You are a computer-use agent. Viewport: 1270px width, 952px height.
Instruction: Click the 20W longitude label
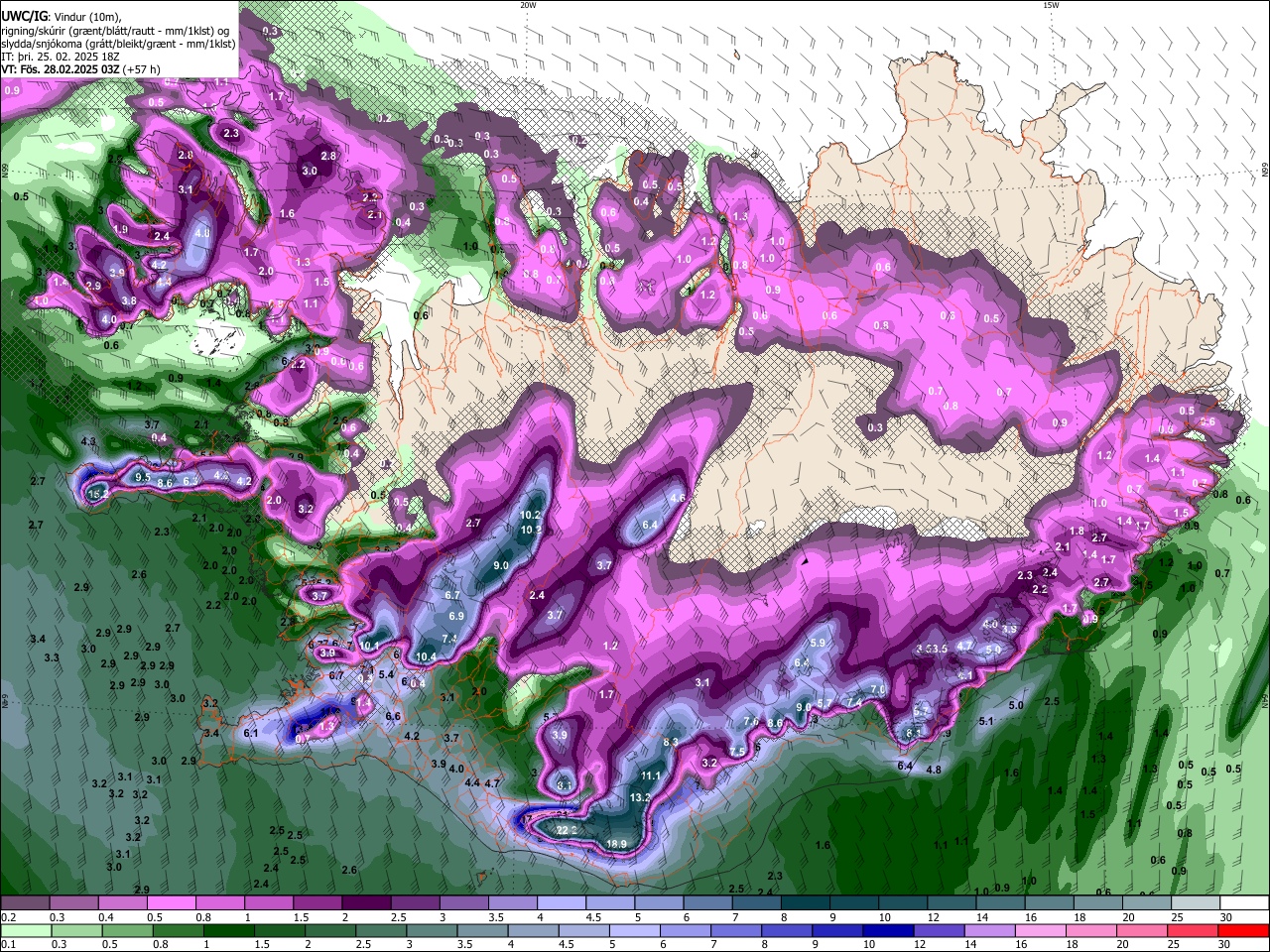click(528, 5)
